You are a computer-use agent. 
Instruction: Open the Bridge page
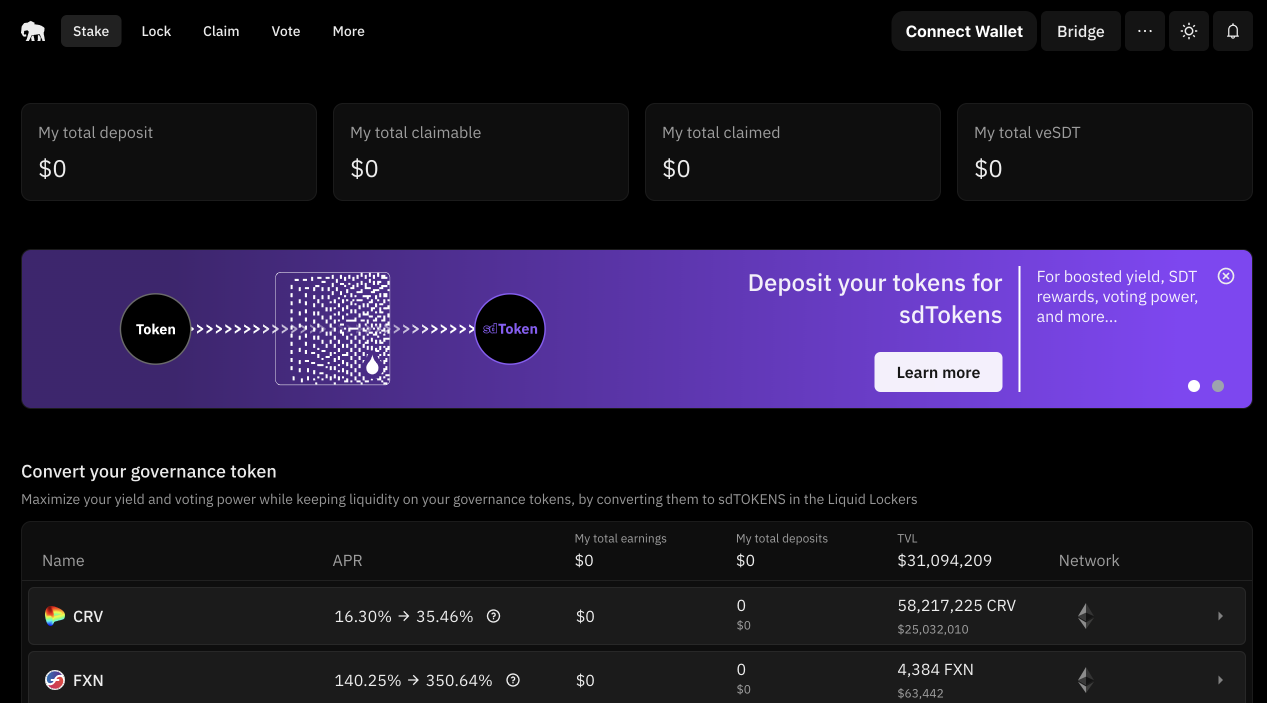(x=1080, y=31)
